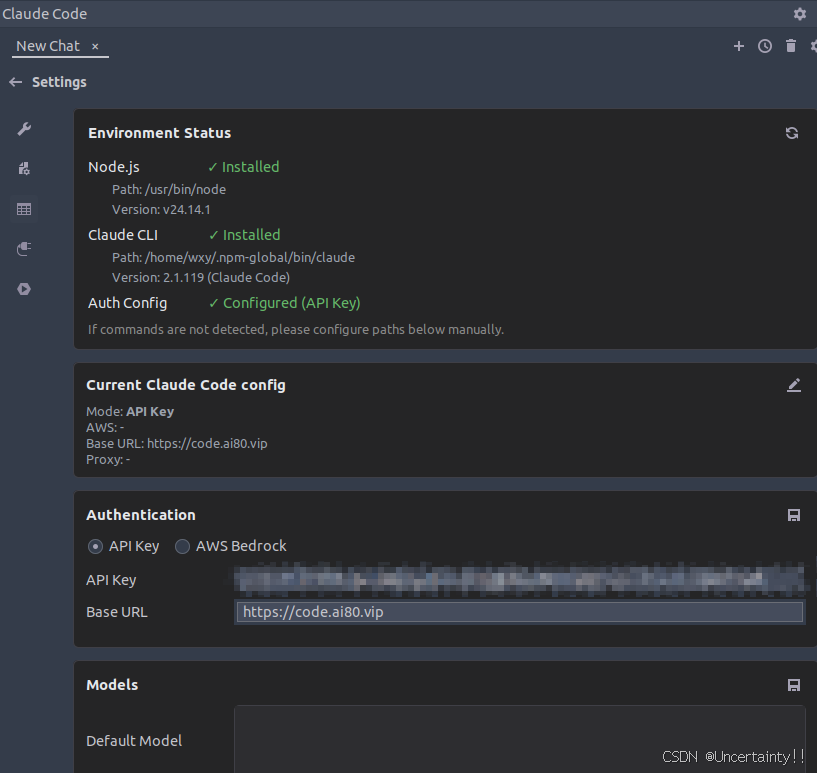Click the Configured (API Key) status

[x=284, y=303]
